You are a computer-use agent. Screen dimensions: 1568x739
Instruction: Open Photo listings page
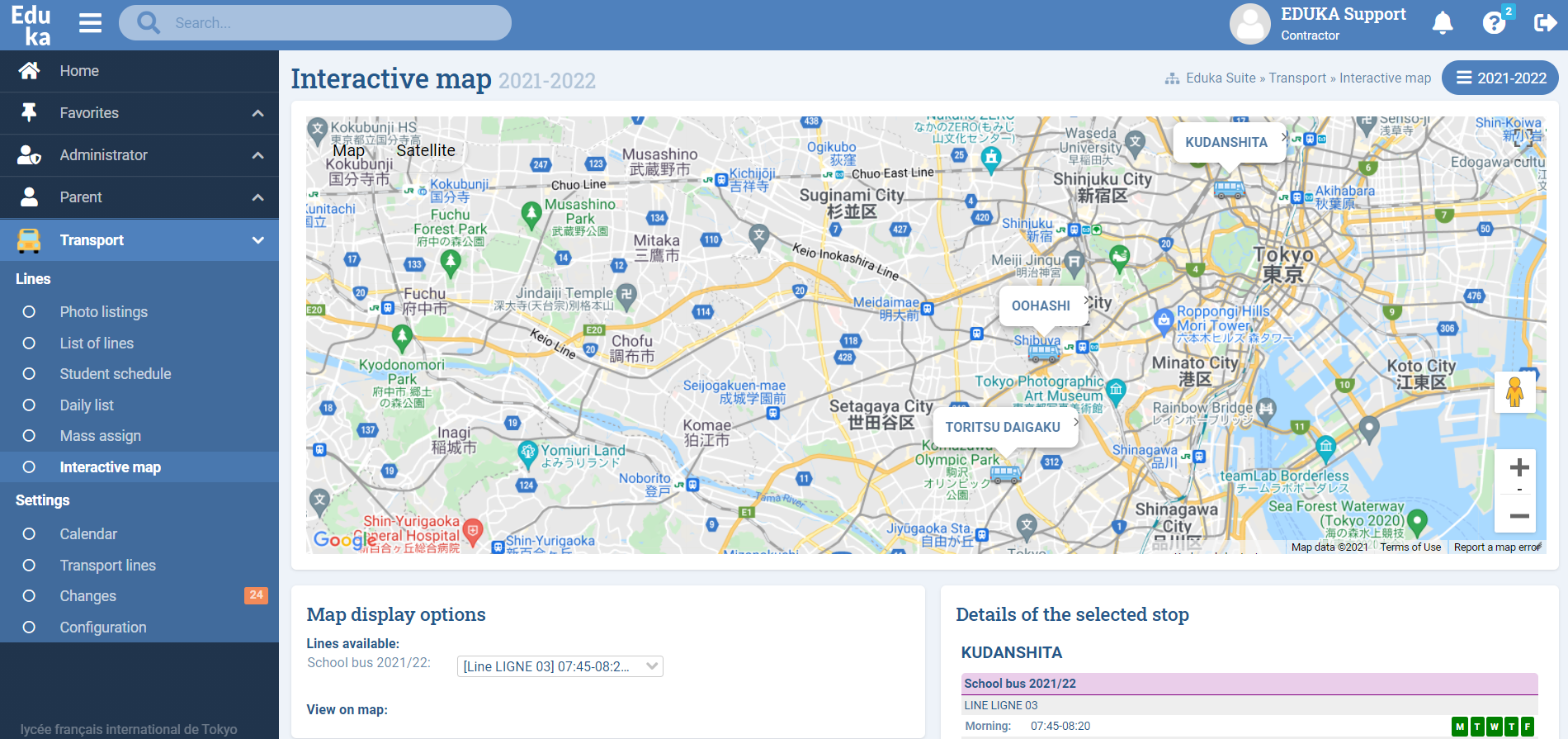[104, 312]
